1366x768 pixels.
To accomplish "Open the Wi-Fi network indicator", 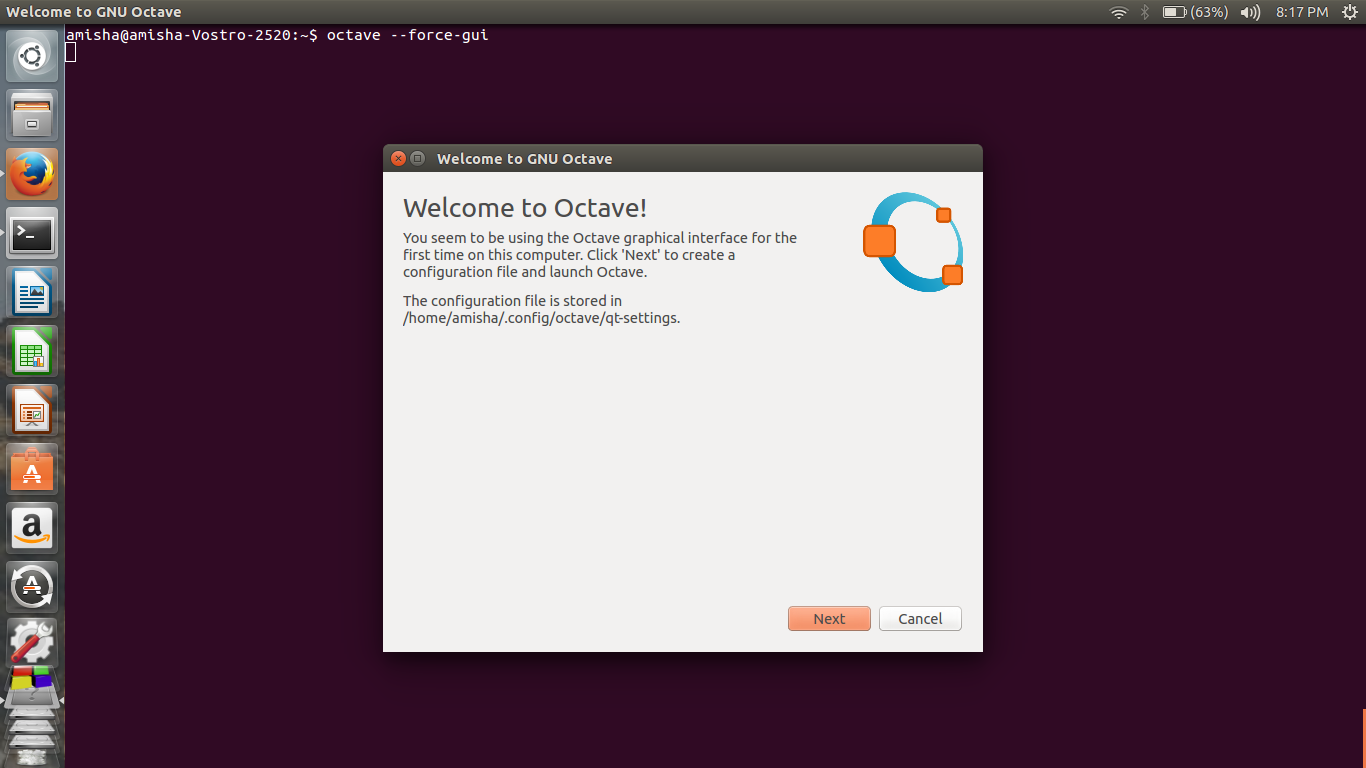I will pos(1118,12).
